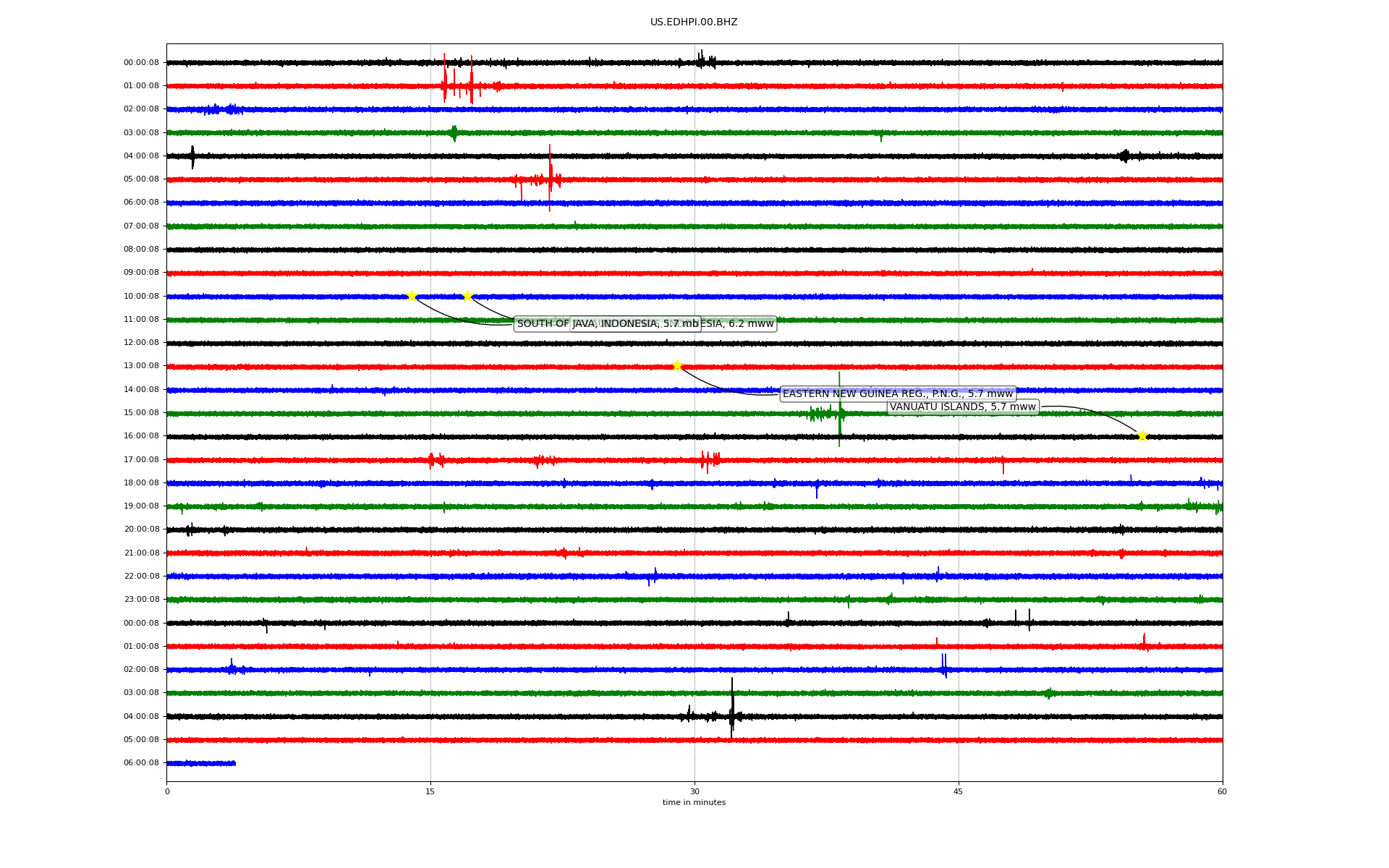Click the 0 tick on the time axis
The image size is (1389, 868).
click(167, 791)
